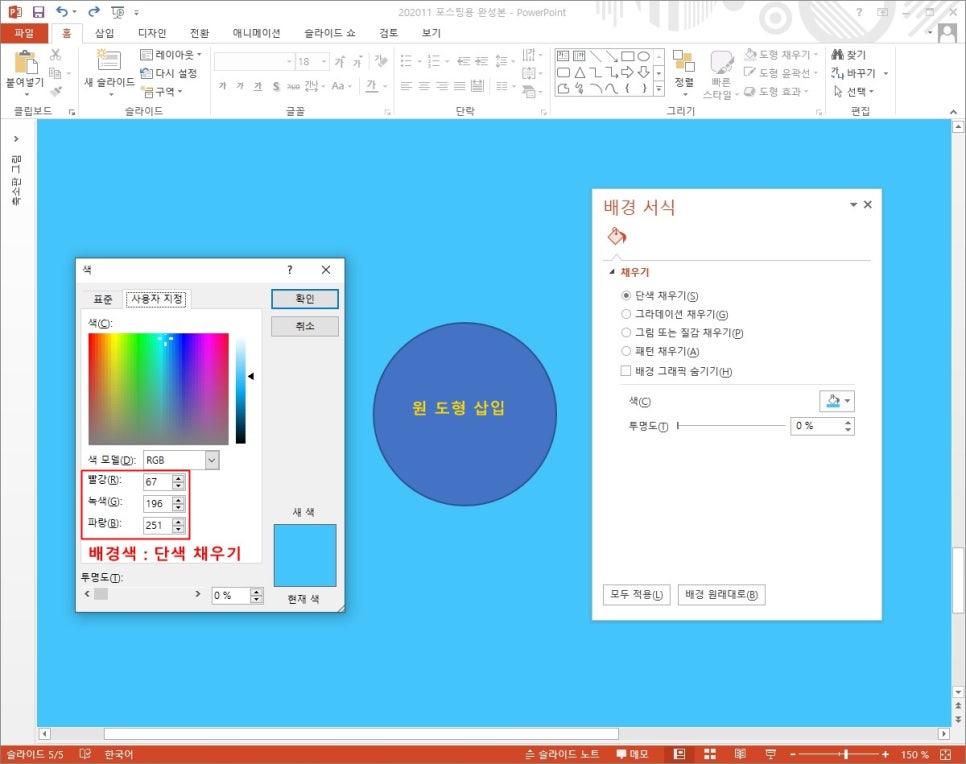This screenshot has width=966, height=764.
Task: Click the Apply to All button
Action: point(636,595)
